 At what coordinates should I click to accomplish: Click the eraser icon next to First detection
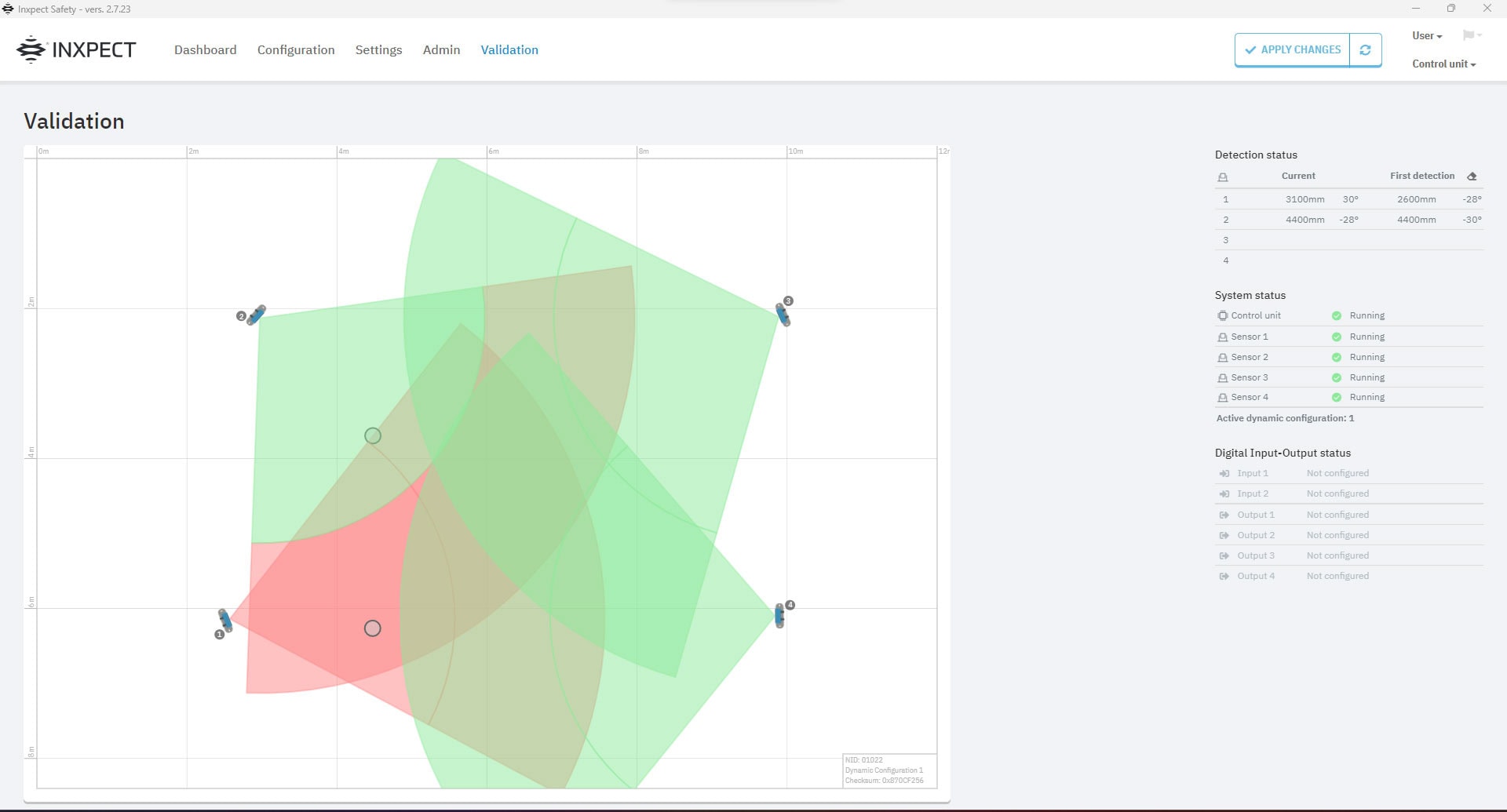point(1472,177)
